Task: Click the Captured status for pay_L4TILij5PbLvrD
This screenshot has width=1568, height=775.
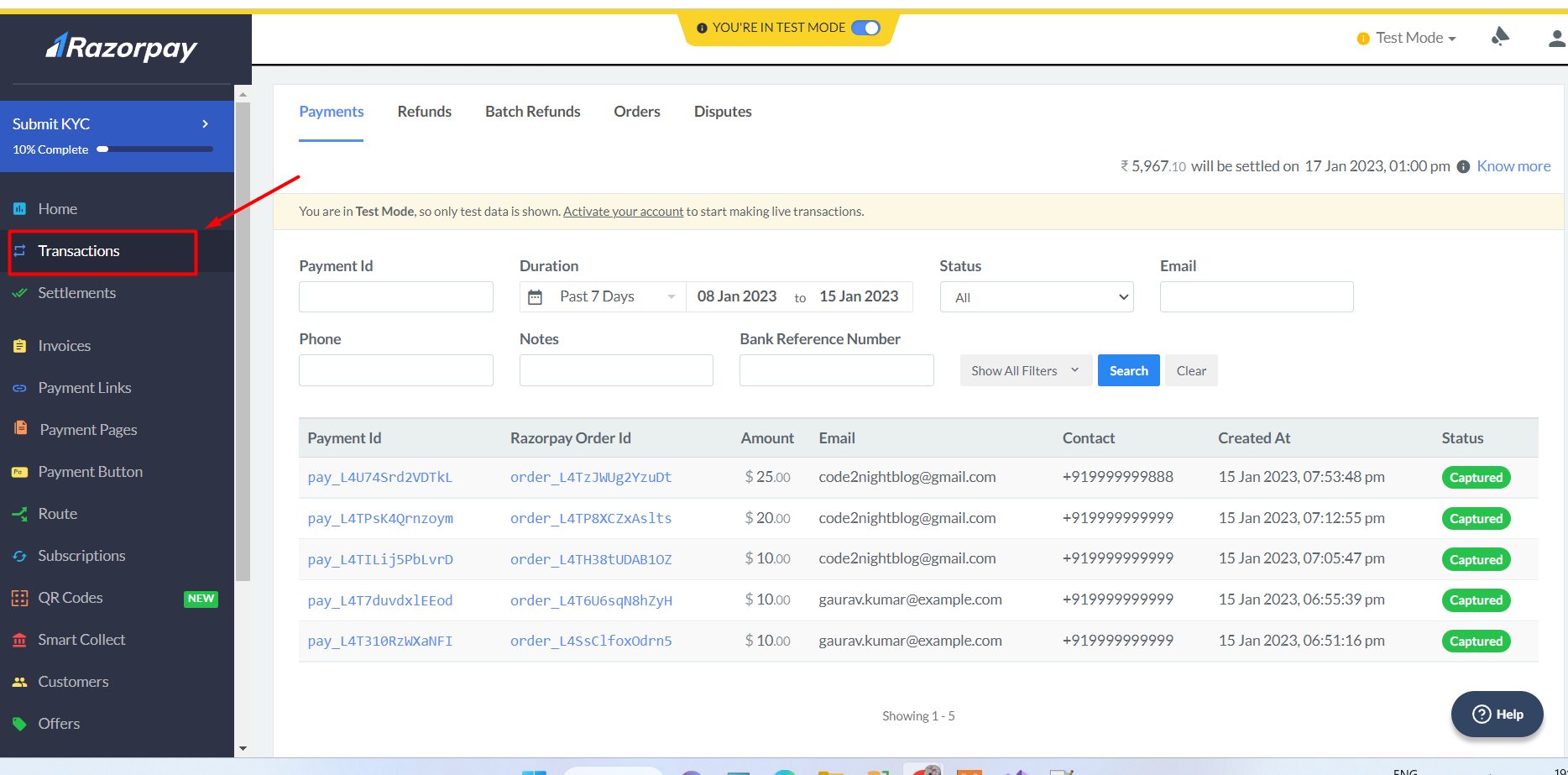Action: click(1477, 560)
